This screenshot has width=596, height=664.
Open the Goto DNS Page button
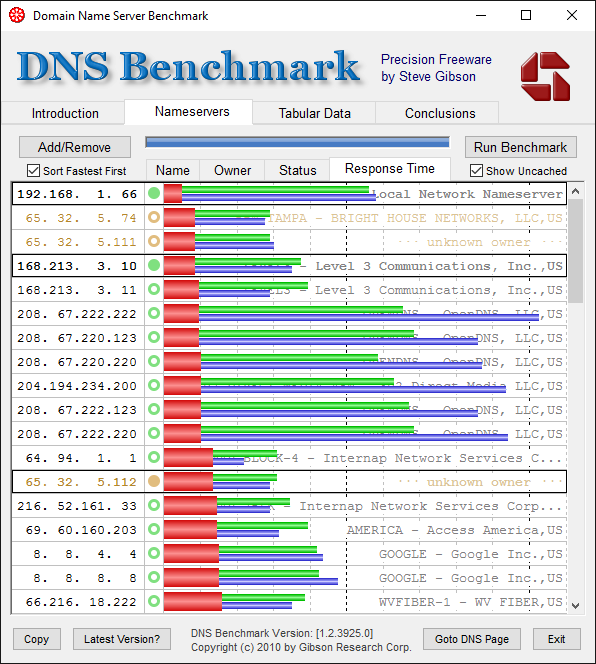click(x=472, y=639)
